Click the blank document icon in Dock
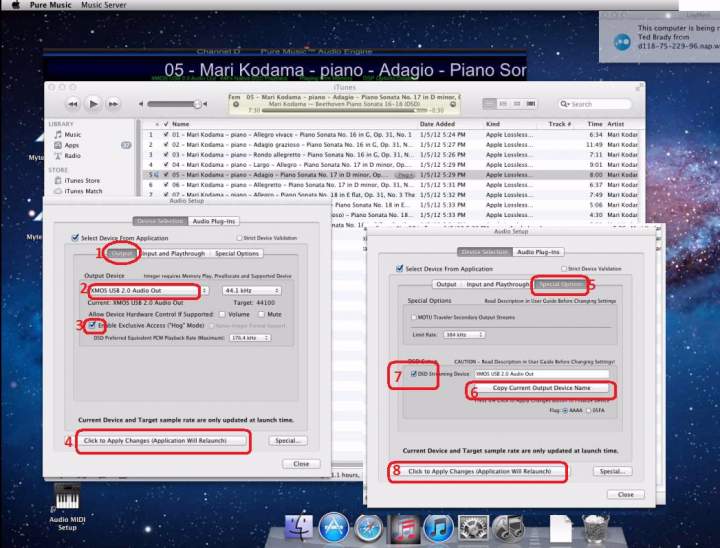The width and height of the screenshot is (720, 548). (x=560, y=529)
